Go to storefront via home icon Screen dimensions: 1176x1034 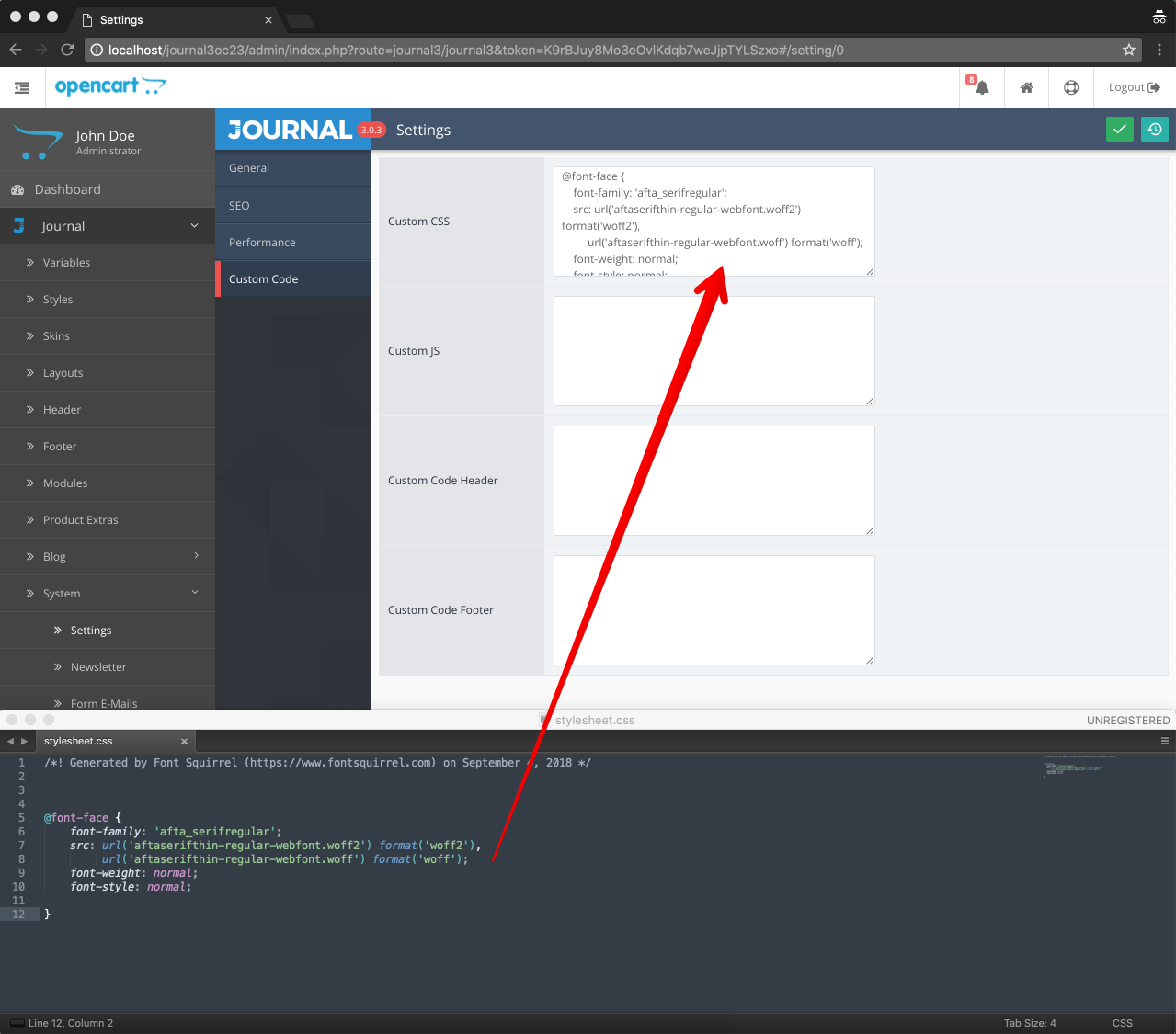(x=1026, y=87)
